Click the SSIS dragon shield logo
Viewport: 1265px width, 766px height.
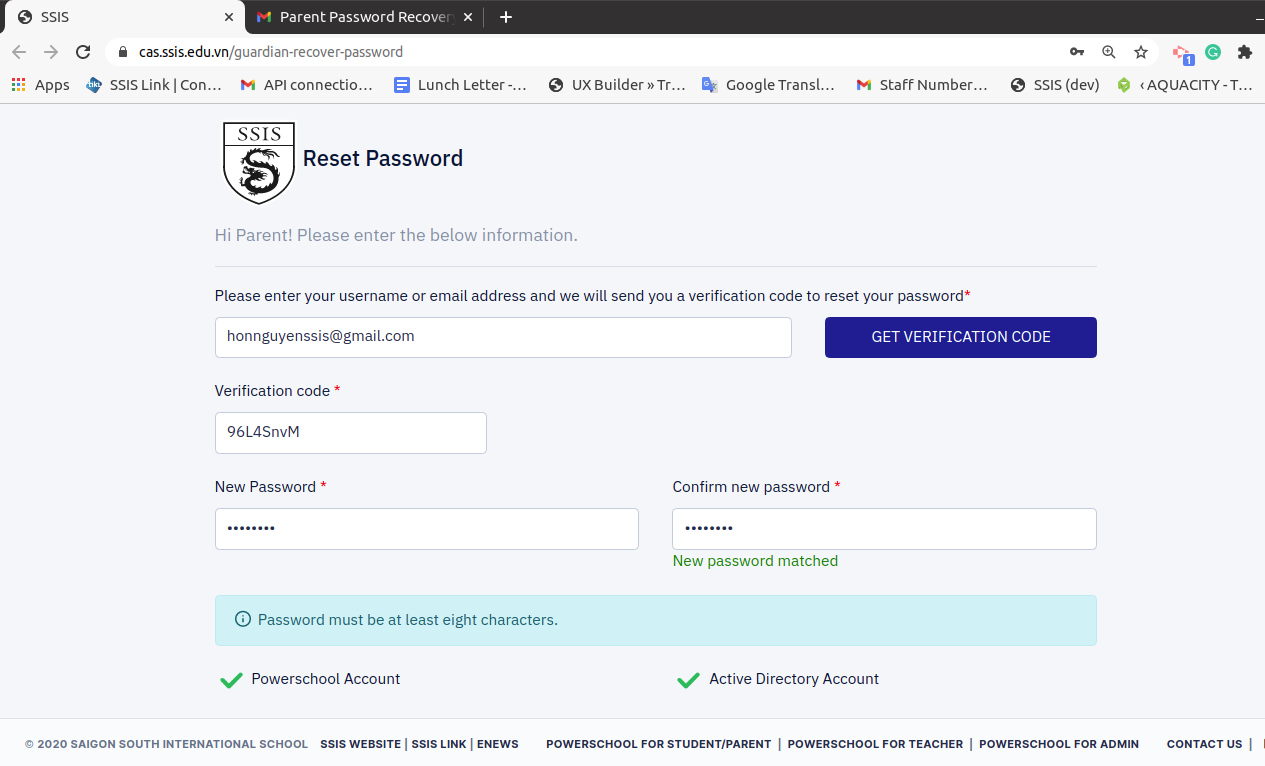click(259, 162)
